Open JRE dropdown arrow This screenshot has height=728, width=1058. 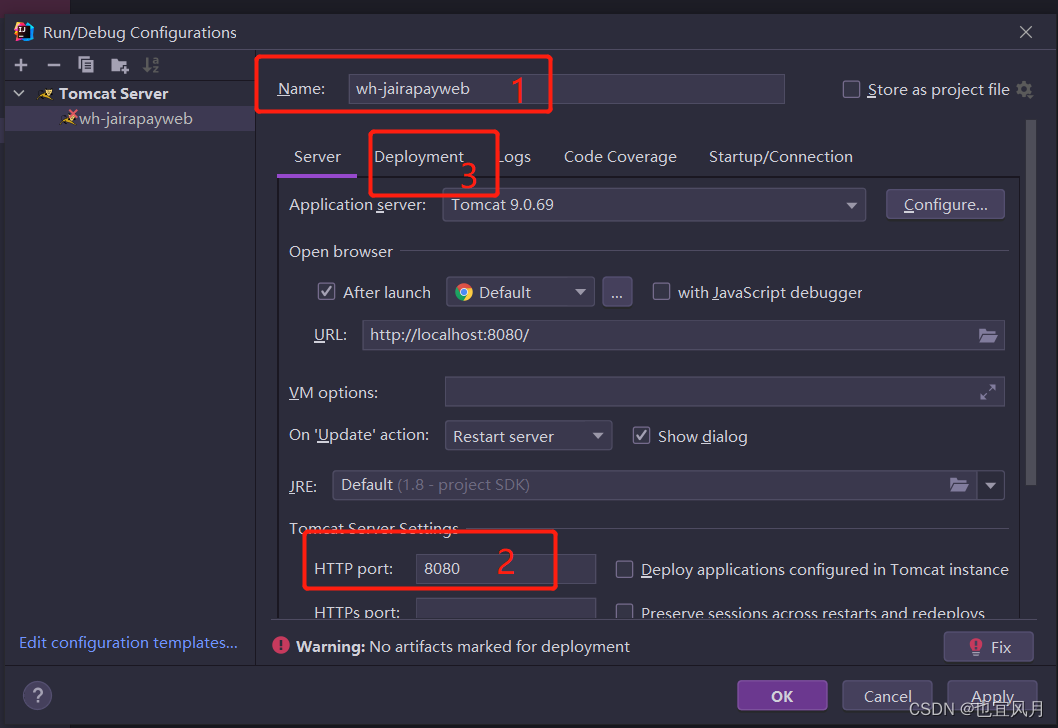[991, 485]
